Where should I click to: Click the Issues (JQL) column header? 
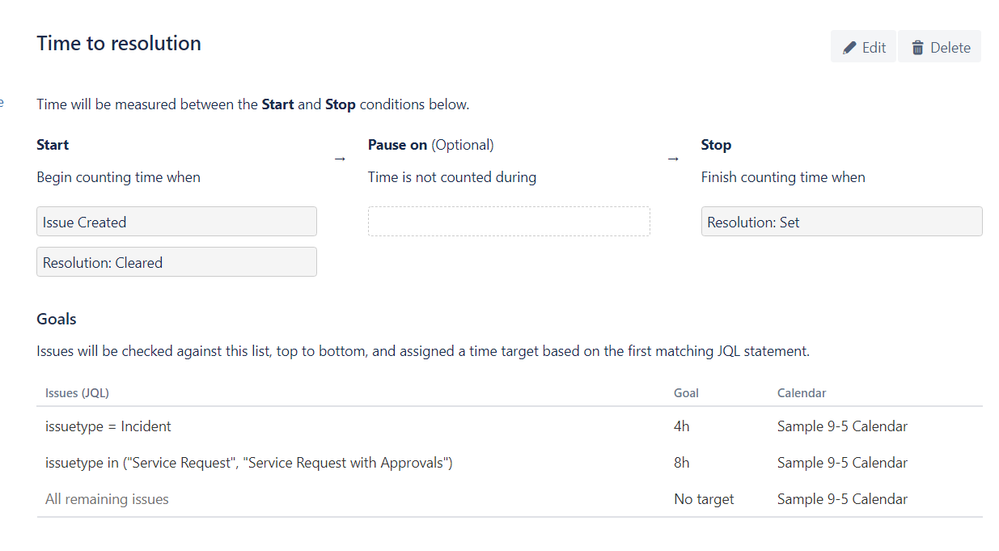77,393
